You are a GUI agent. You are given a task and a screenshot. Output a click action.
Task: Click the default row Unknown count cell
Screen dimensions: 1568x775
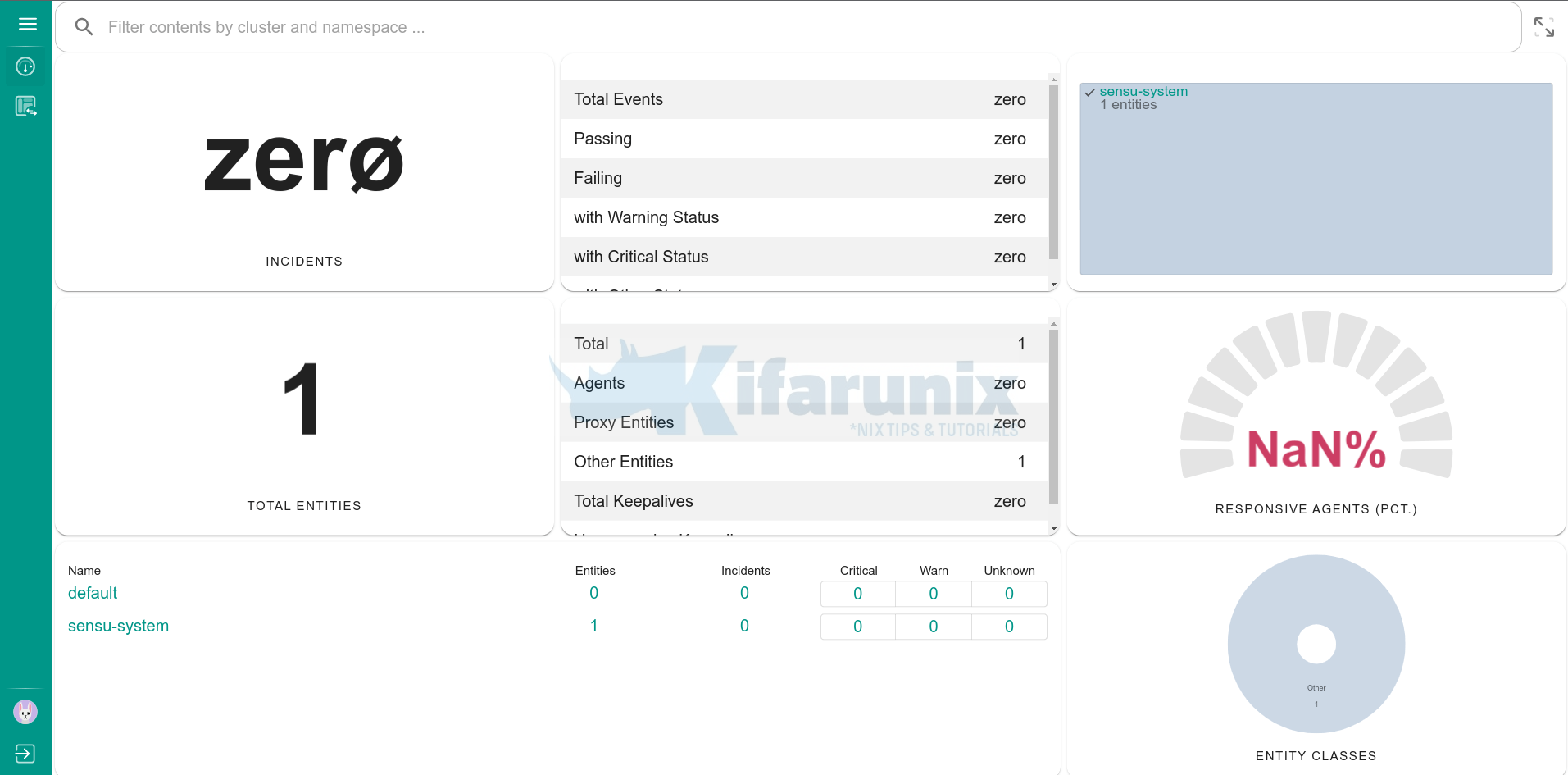coord(1009,594)
